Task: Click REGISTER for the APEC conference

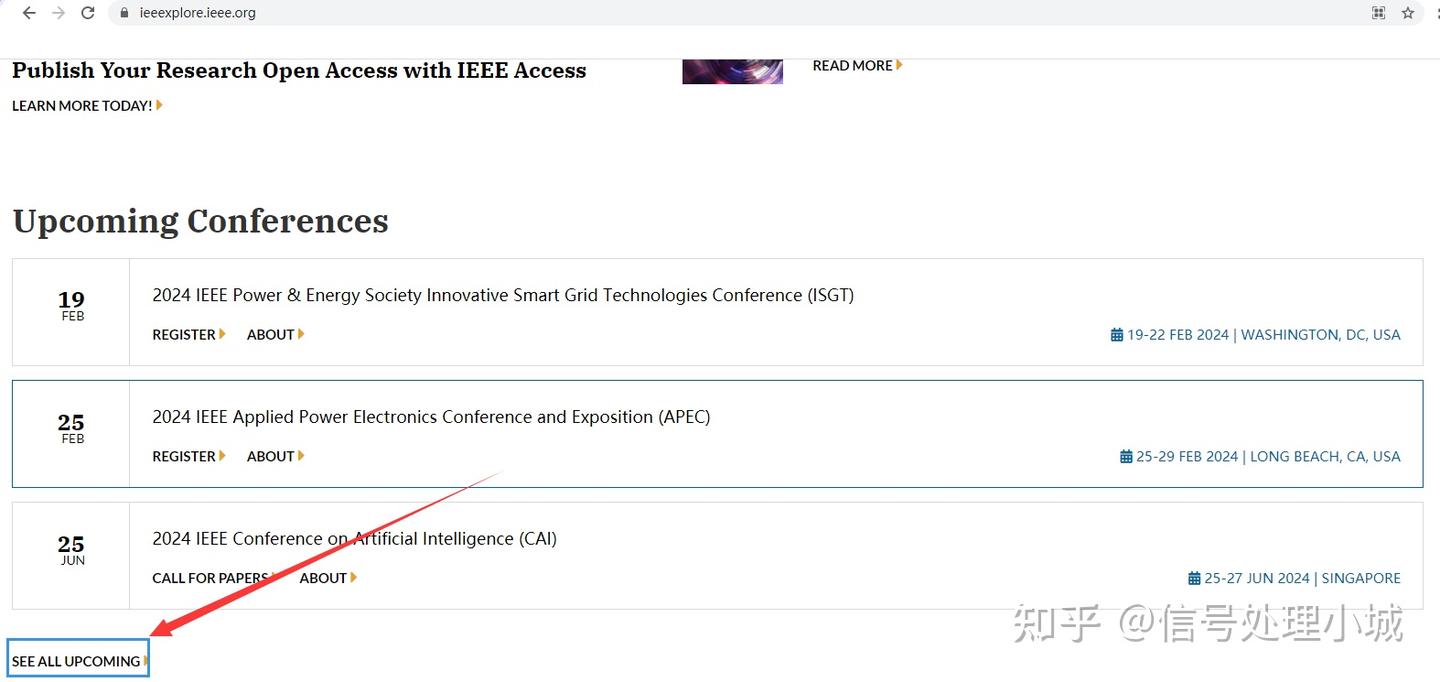Action: click(x=187, y=456)
